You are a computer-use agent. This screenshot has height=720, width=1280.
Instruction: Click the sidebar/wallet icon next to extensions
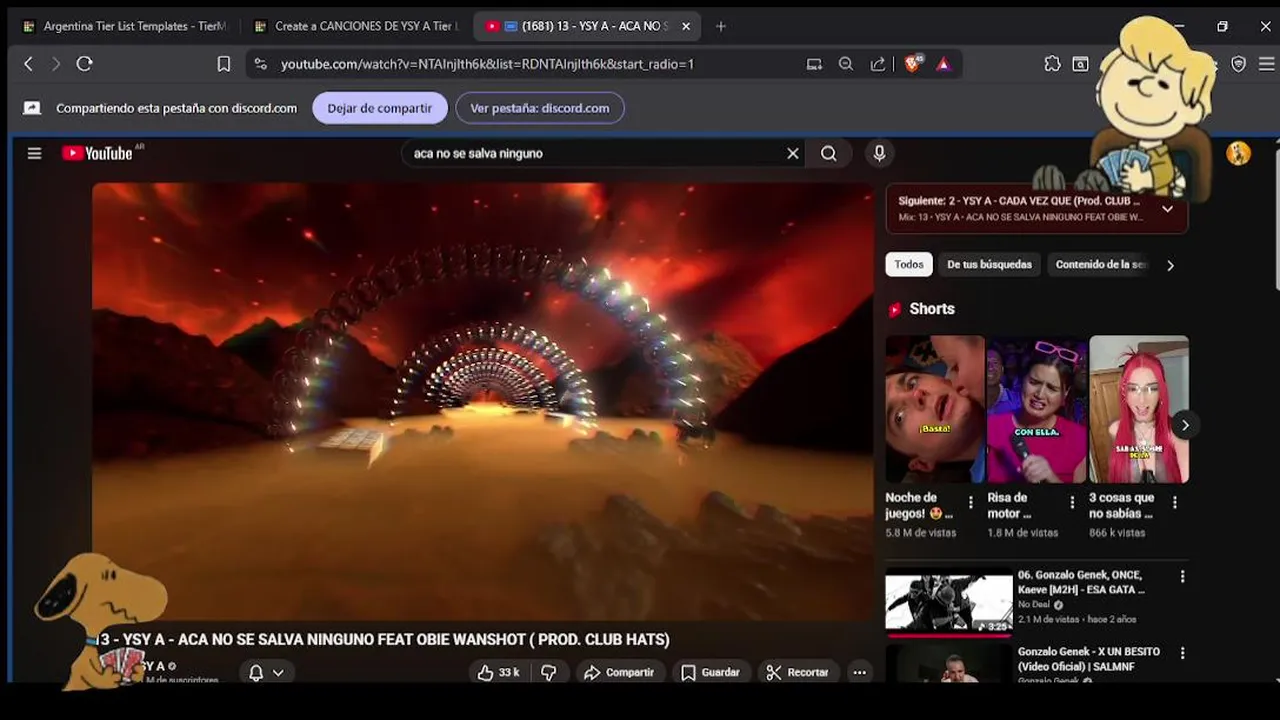click(1081, 64)
